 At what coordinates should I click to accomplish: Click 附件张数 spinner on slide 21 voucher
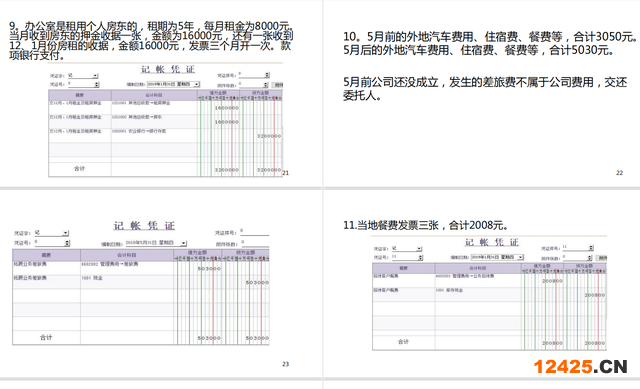pos(266,85)
